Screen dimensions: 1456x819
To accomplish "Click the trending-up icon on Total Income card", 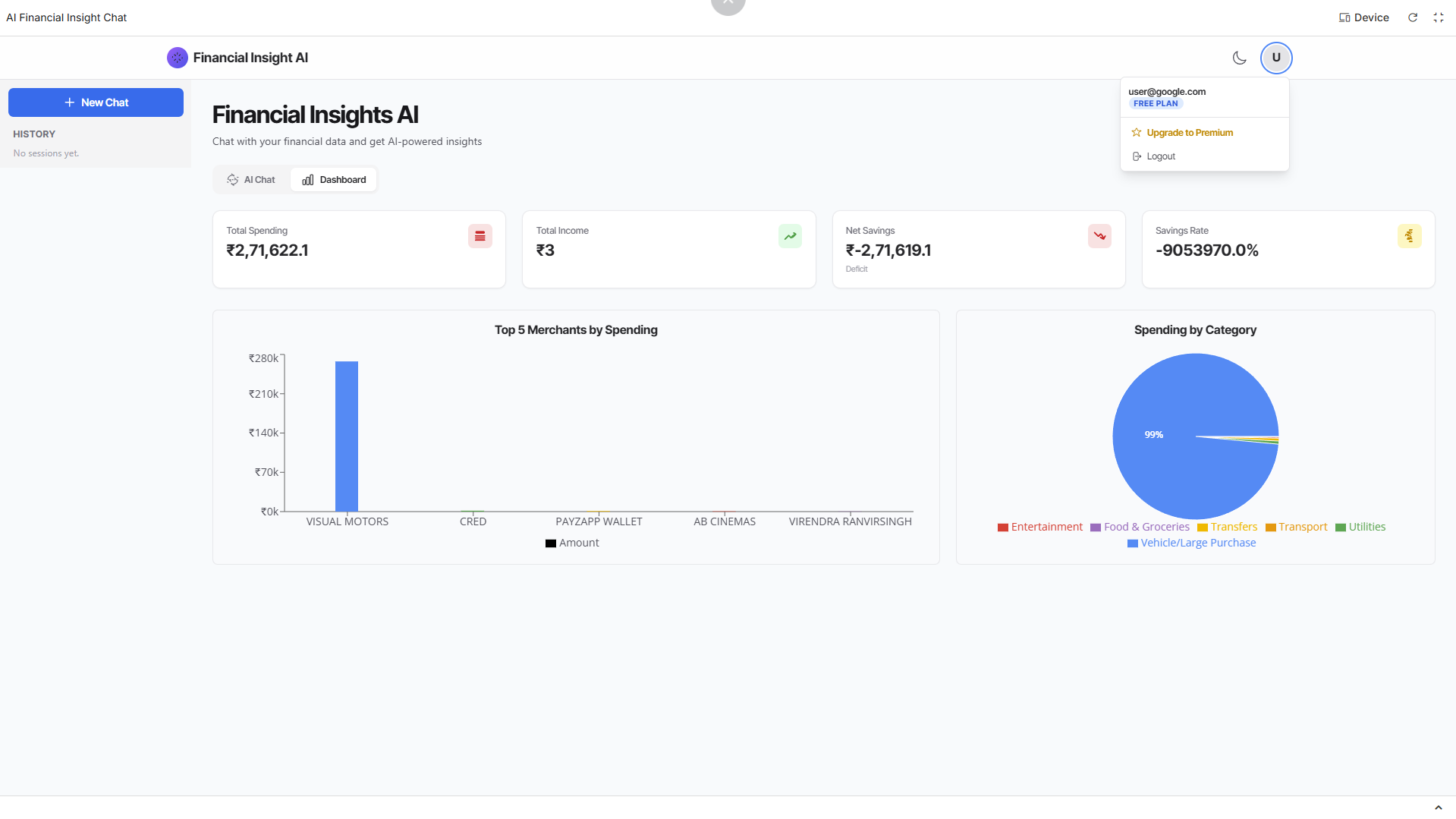I will click(789, 235).
